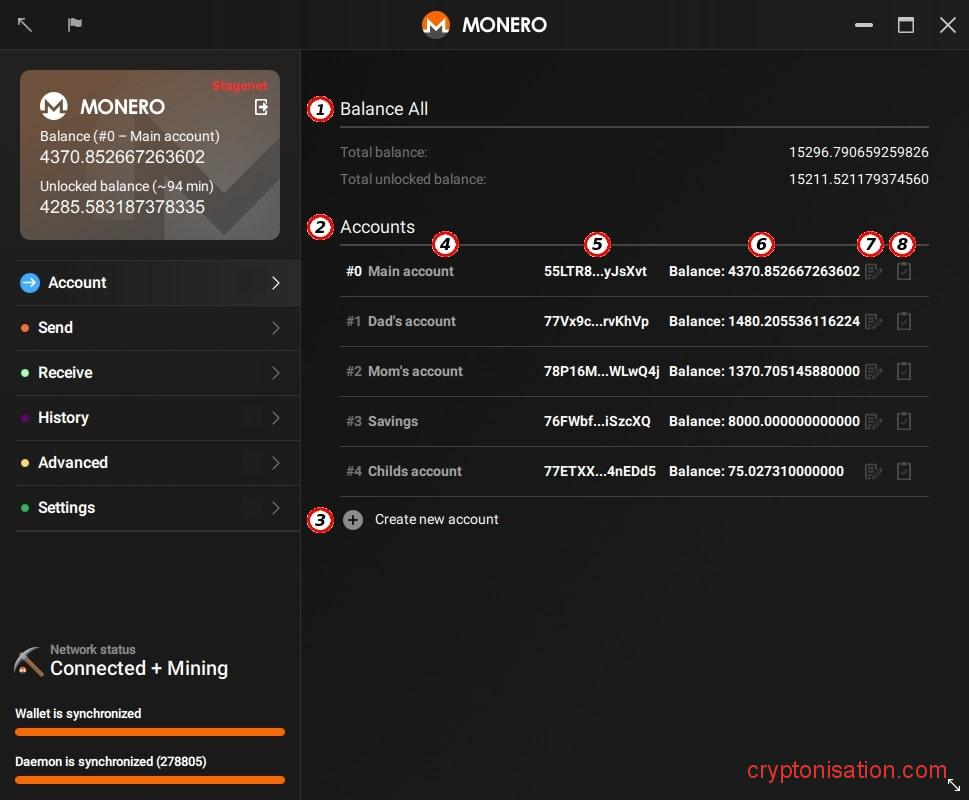Expand the Advanced section chevron
Image resolution: width=969 pixels, height=800 pixels.
coord(275,463)
